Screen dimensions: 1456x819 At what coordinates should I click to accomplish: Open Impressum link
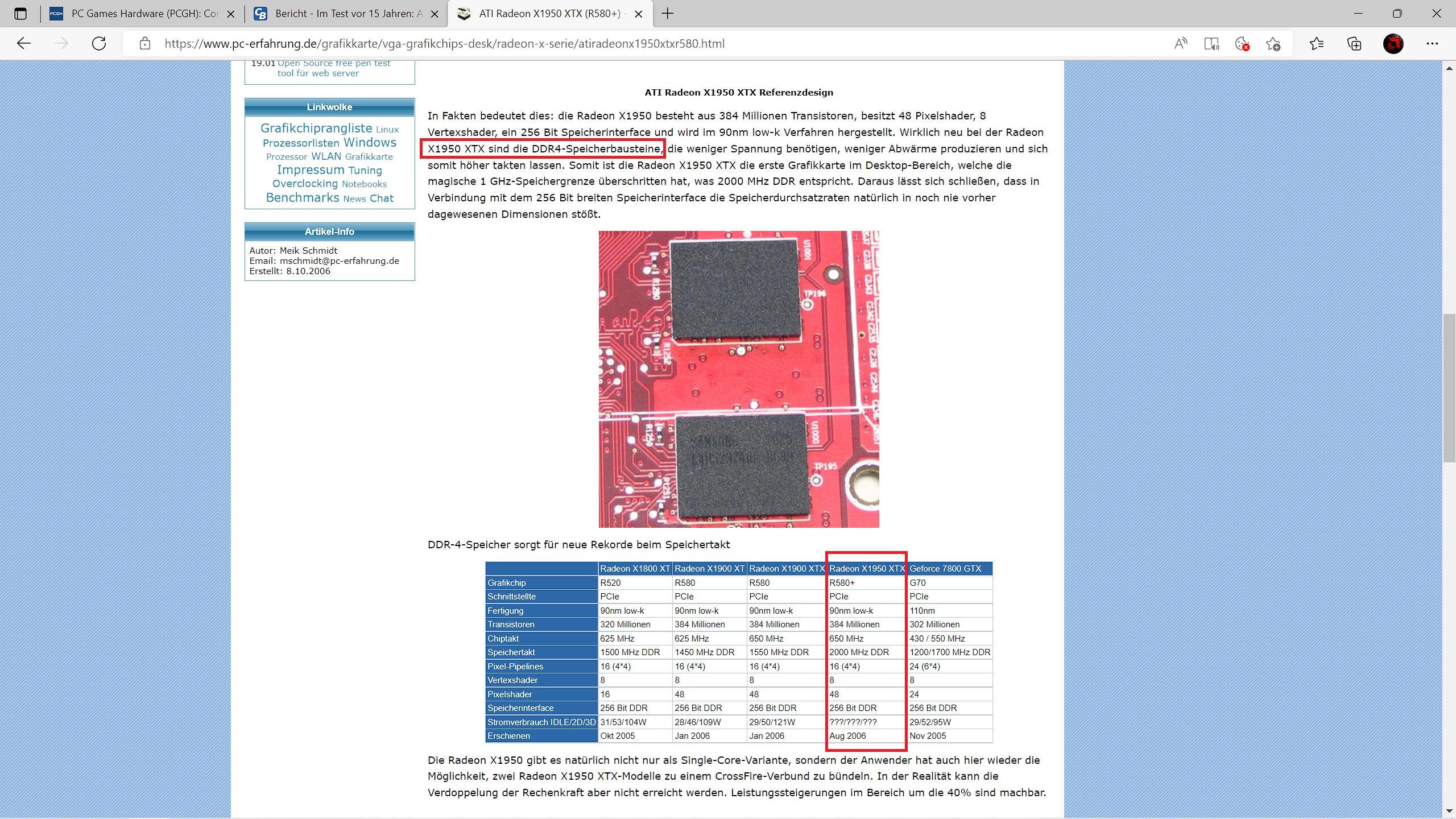pos(311,169)
